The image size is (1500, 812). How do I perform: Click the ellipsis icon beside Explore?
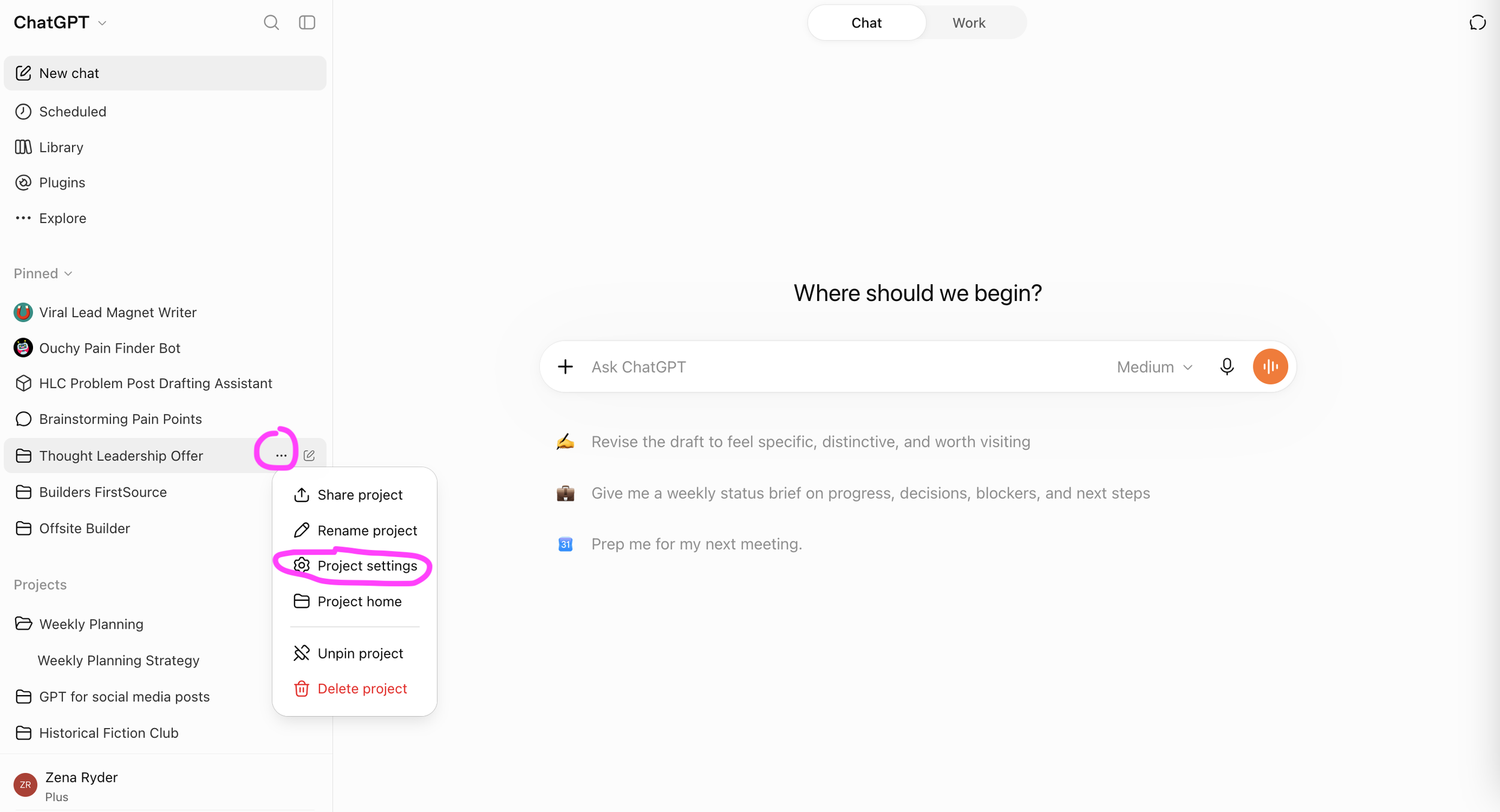pos(23,218)
